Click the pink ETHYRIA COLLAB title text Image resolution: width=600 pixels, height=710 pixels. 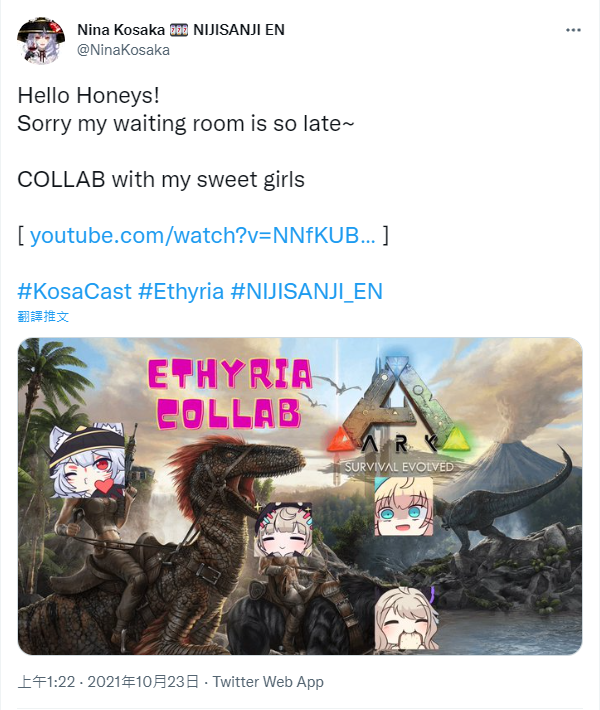230,394
